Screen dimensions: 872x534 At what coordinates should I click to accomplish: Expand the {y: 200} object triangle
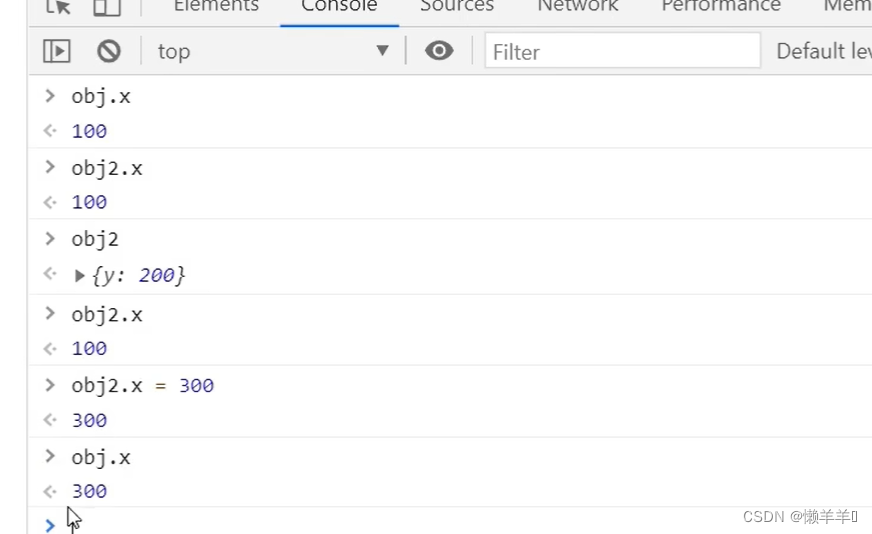point(80,275)
